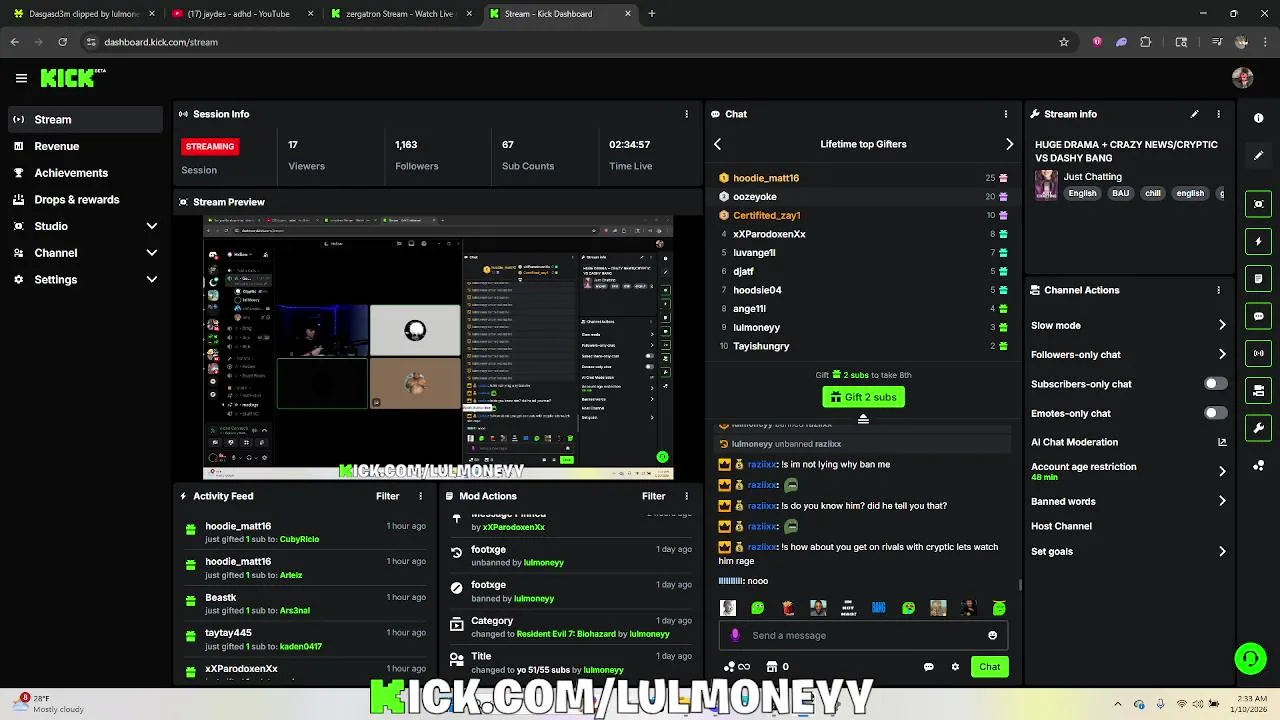1280x720 pixels.
Task: Toggle the Channel Actions widget sidebar icon
Action: [1259, 391]
